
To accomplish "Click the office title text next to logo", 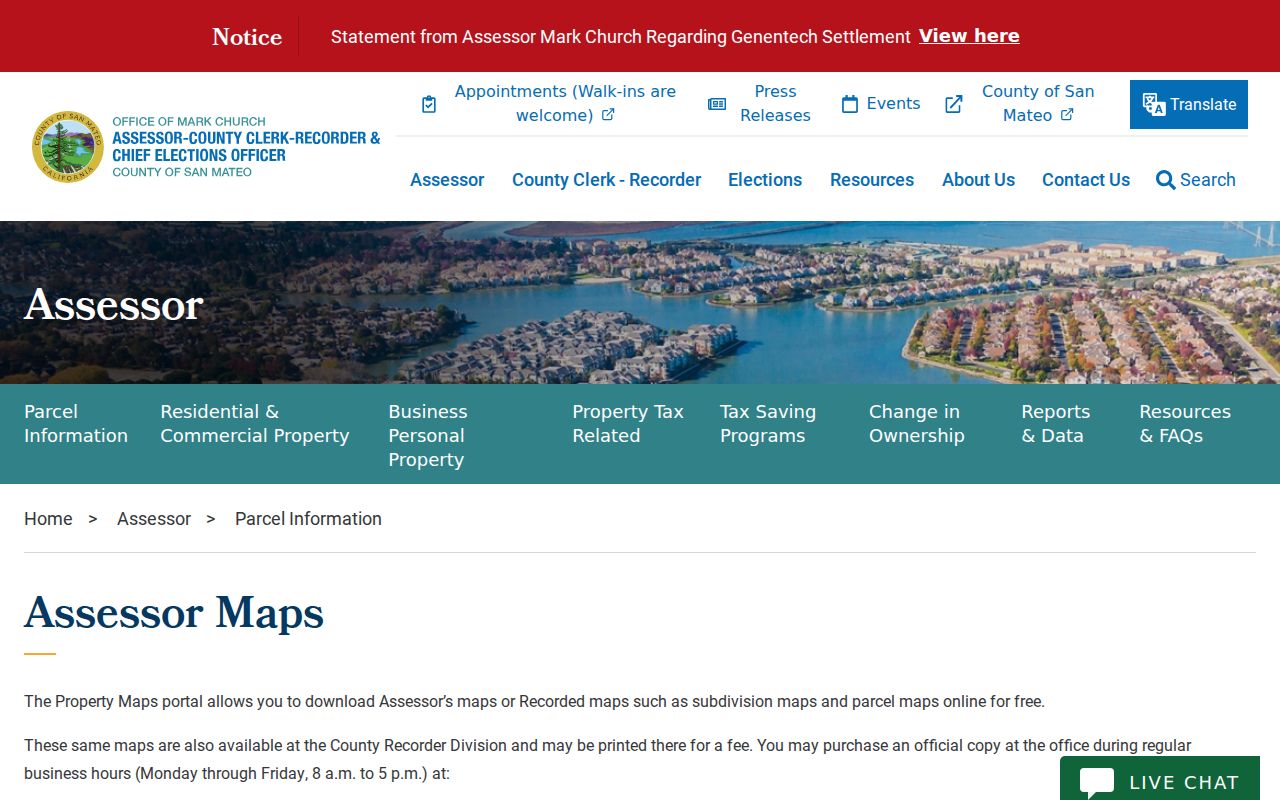I will (246, 146).
